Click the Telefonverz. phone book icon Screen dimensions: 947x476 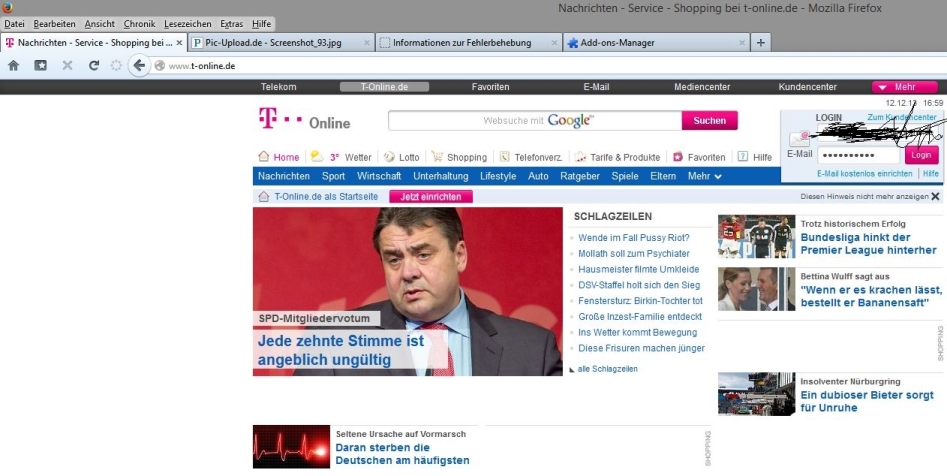tap(505, 156)
